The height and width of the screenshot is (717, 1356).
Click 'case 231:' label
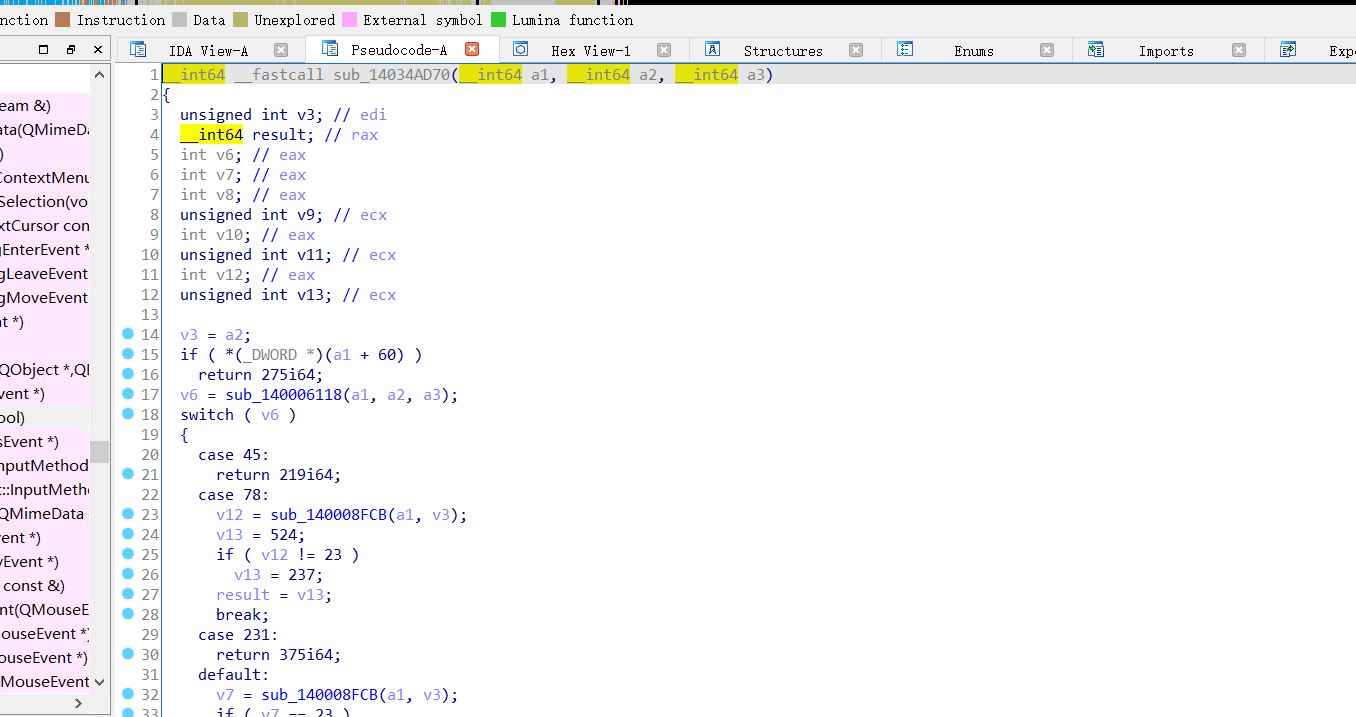pyautogui.click(x=238, y=635)
